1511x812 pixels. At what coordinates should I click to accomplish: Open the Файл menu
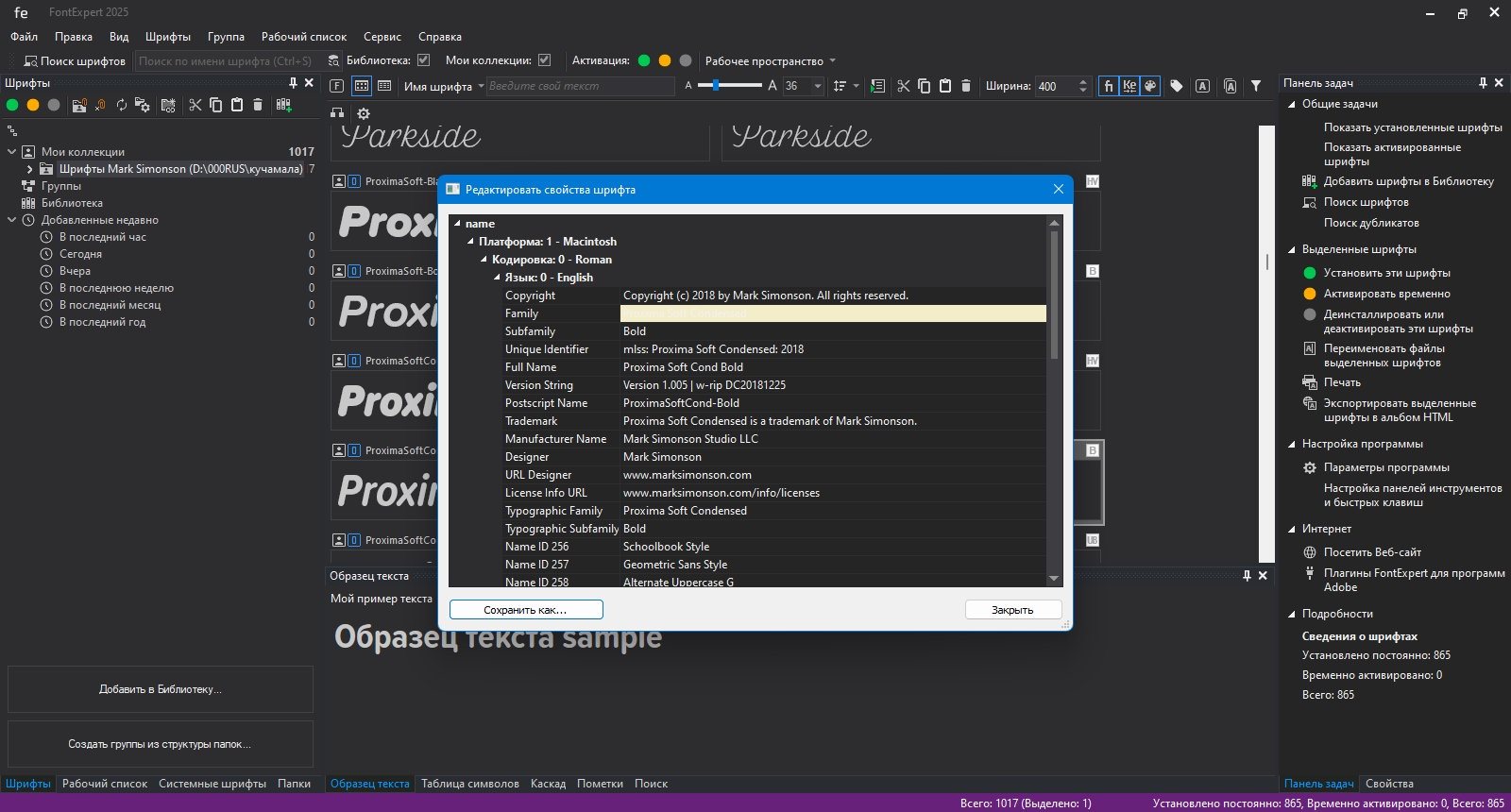coord(25,37)
